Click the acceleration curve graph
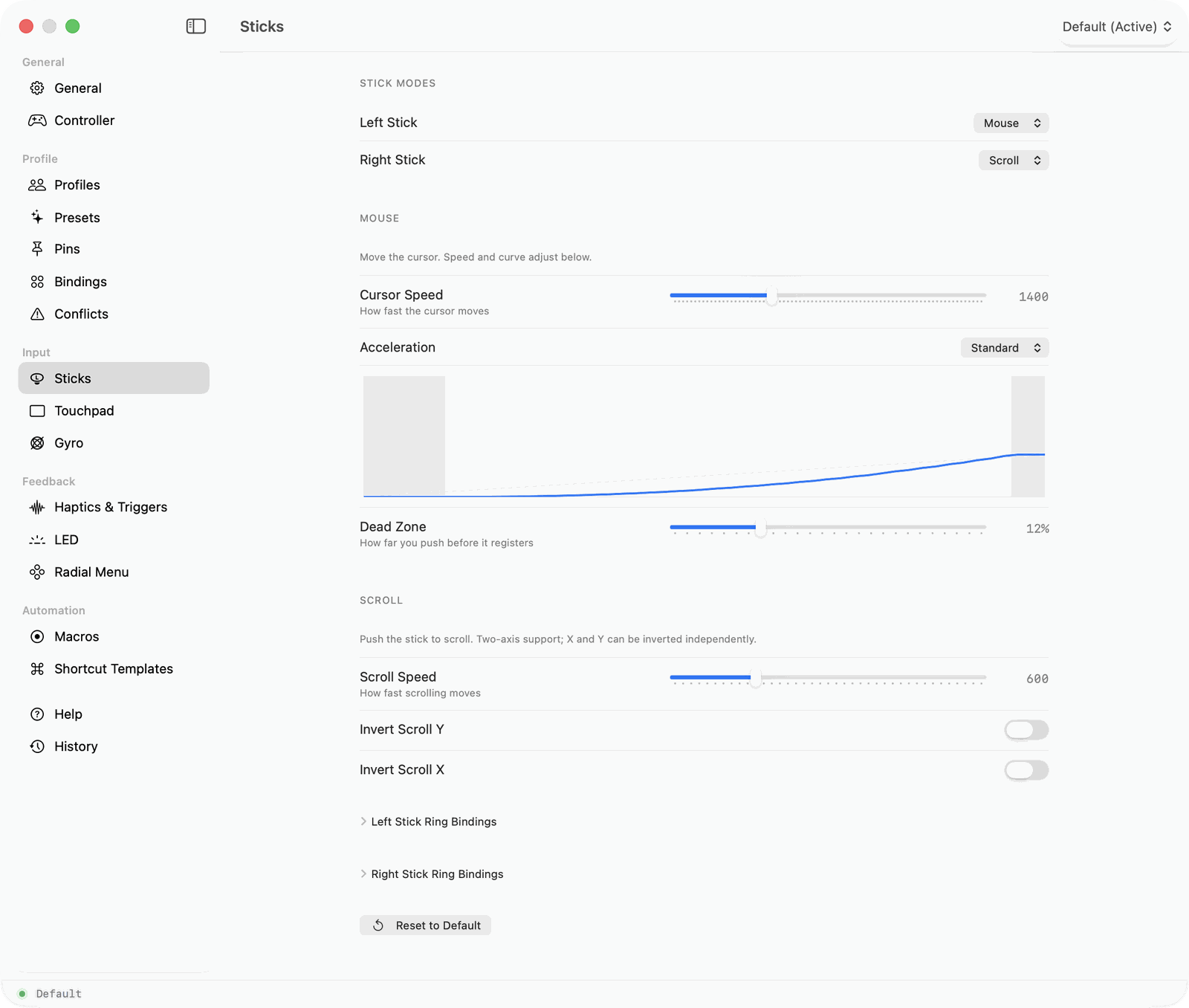Screen dimensions: 1189x1008 click(x=704, y=436)
